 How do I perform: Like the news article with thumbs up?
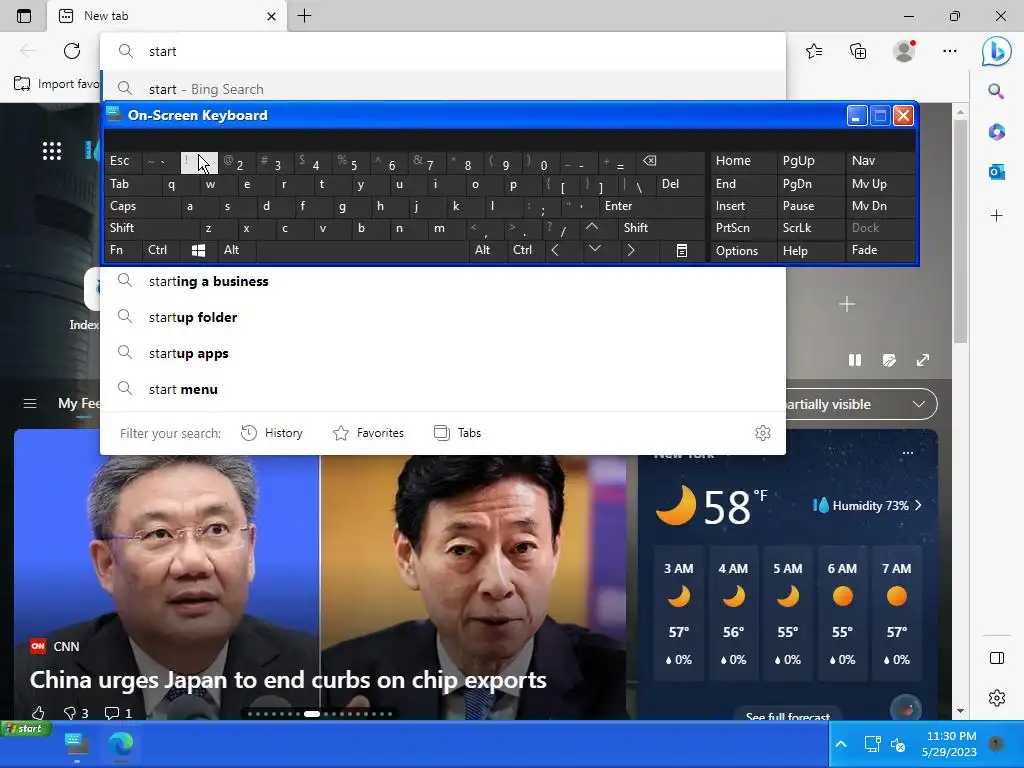coord(38,712)
